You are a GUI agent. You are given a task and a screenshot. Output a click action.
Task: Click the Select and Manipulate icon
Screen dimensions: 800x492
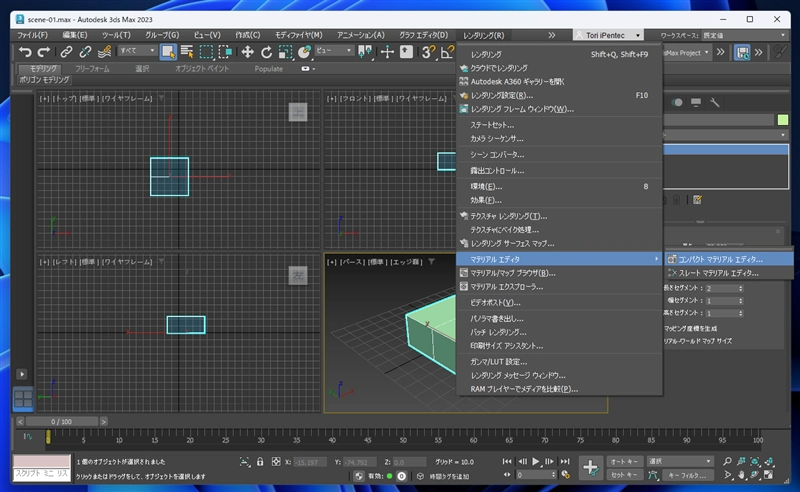(387, 52)
